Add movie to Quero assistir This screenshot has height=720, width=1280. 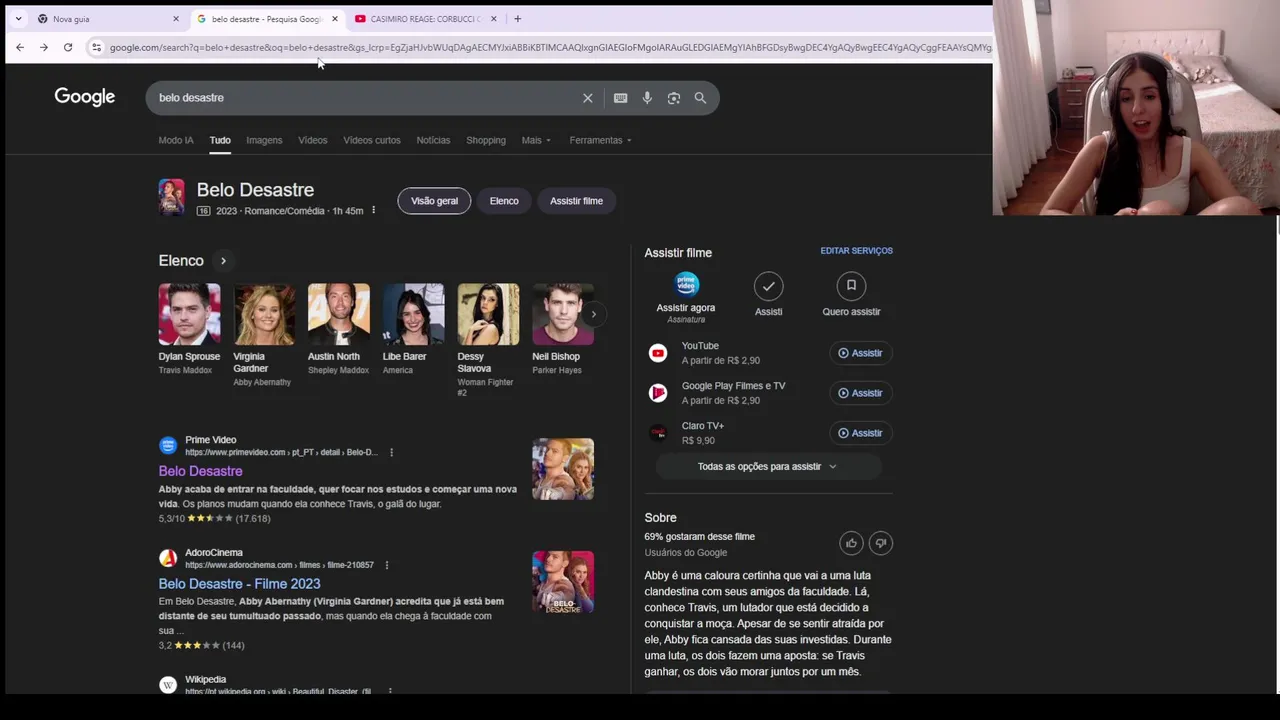pyautogui.click(x=851, y=286)
